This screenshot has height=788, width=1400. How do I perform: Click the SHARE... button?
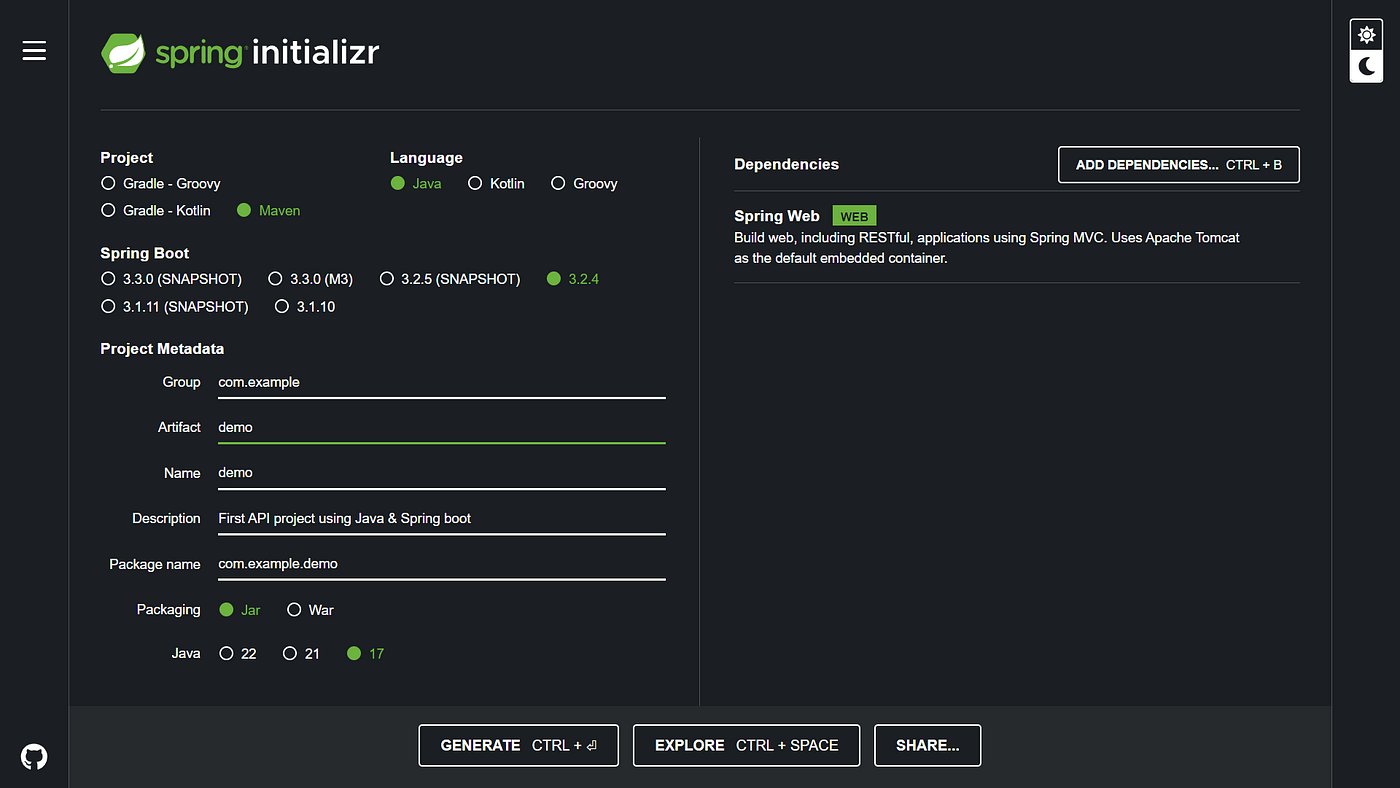click(928, 746)
